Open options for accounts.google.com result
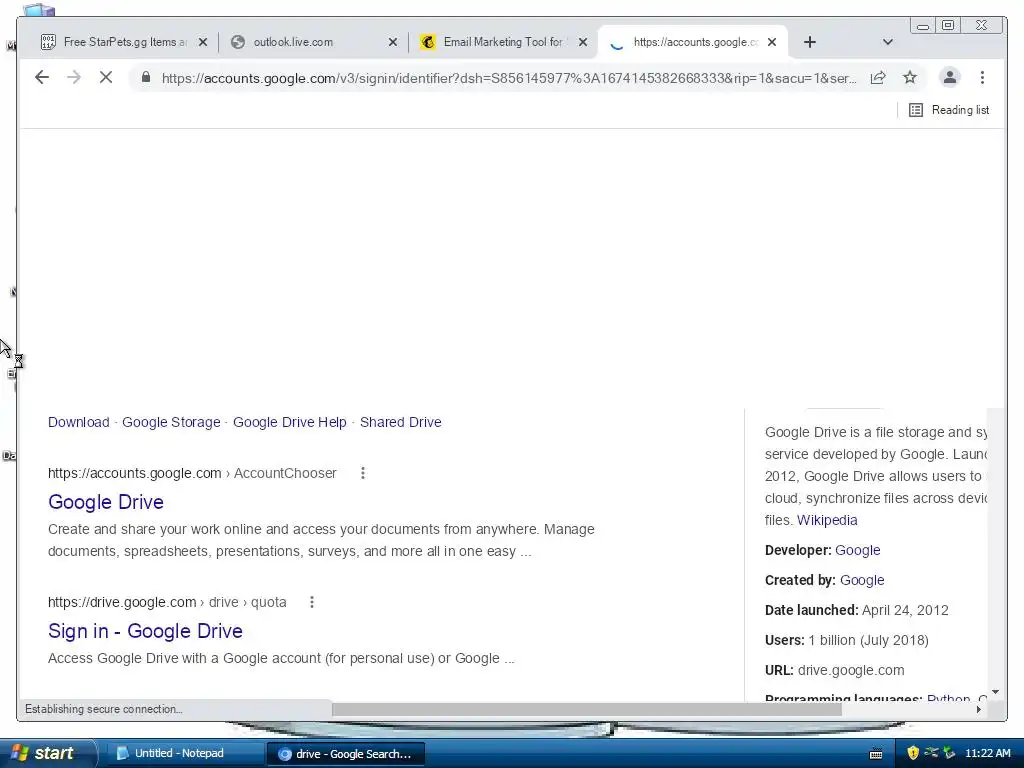This screenshot has height=768, width=1024. [363, 473]
